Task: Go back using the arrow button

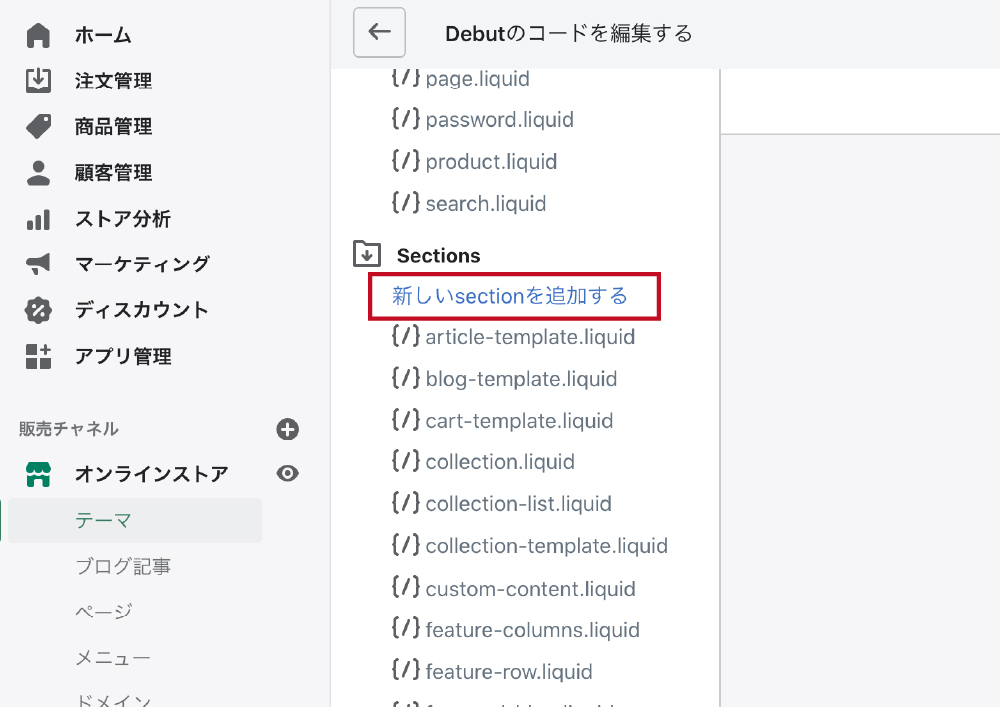Action: [379, 33]
